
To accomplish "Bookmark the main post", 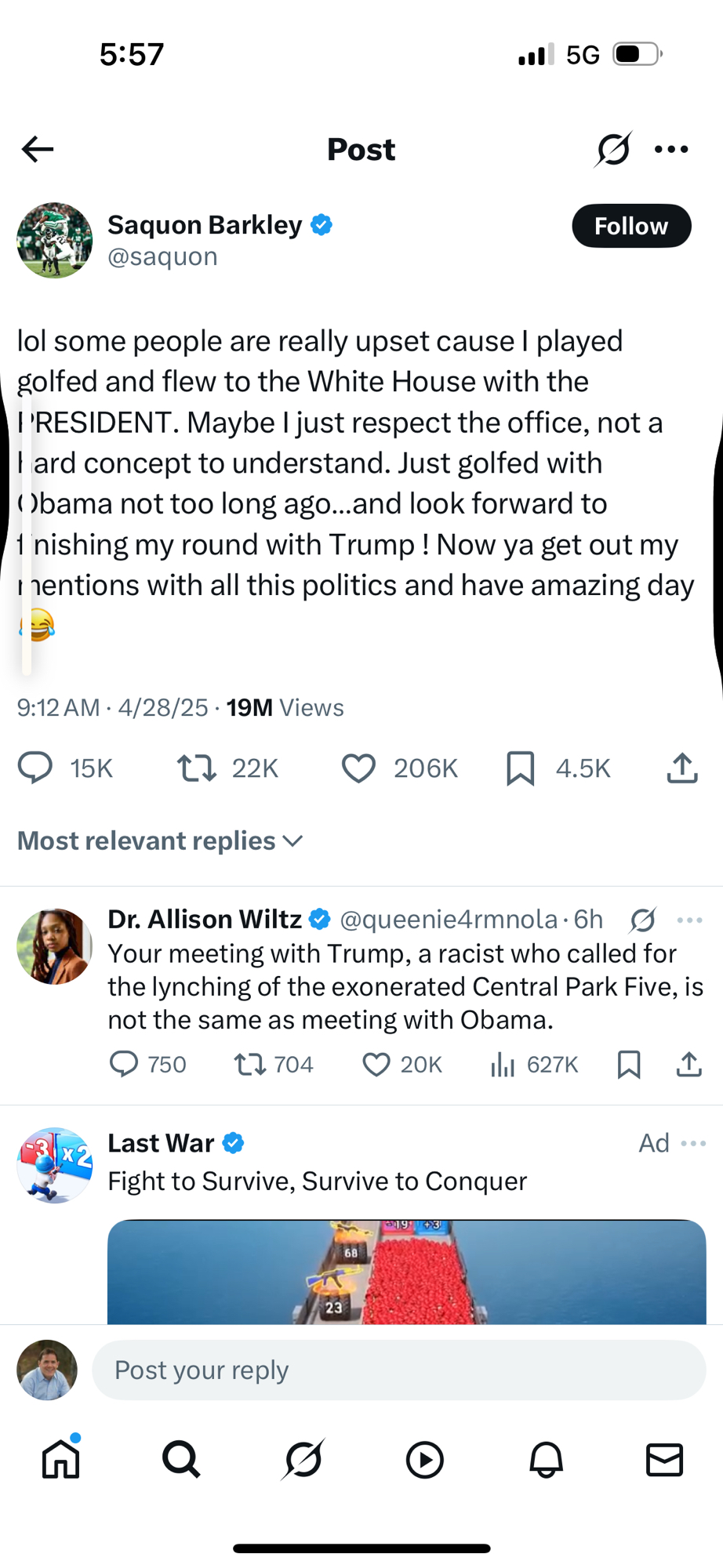I will (521, 768).
